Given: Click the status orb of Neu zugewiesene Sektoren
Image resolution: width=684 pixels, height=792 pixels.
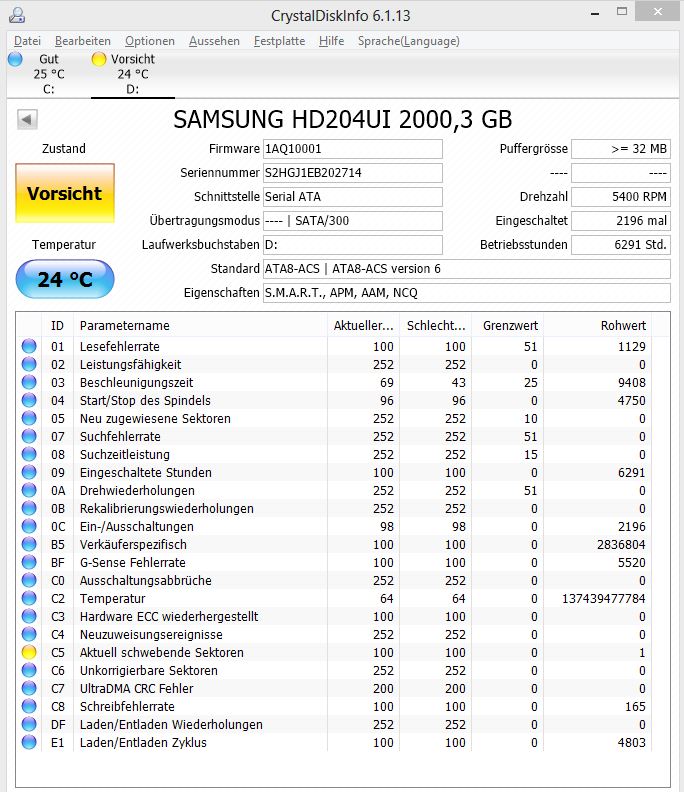Looking at the screenshot, I should [29, 418].
